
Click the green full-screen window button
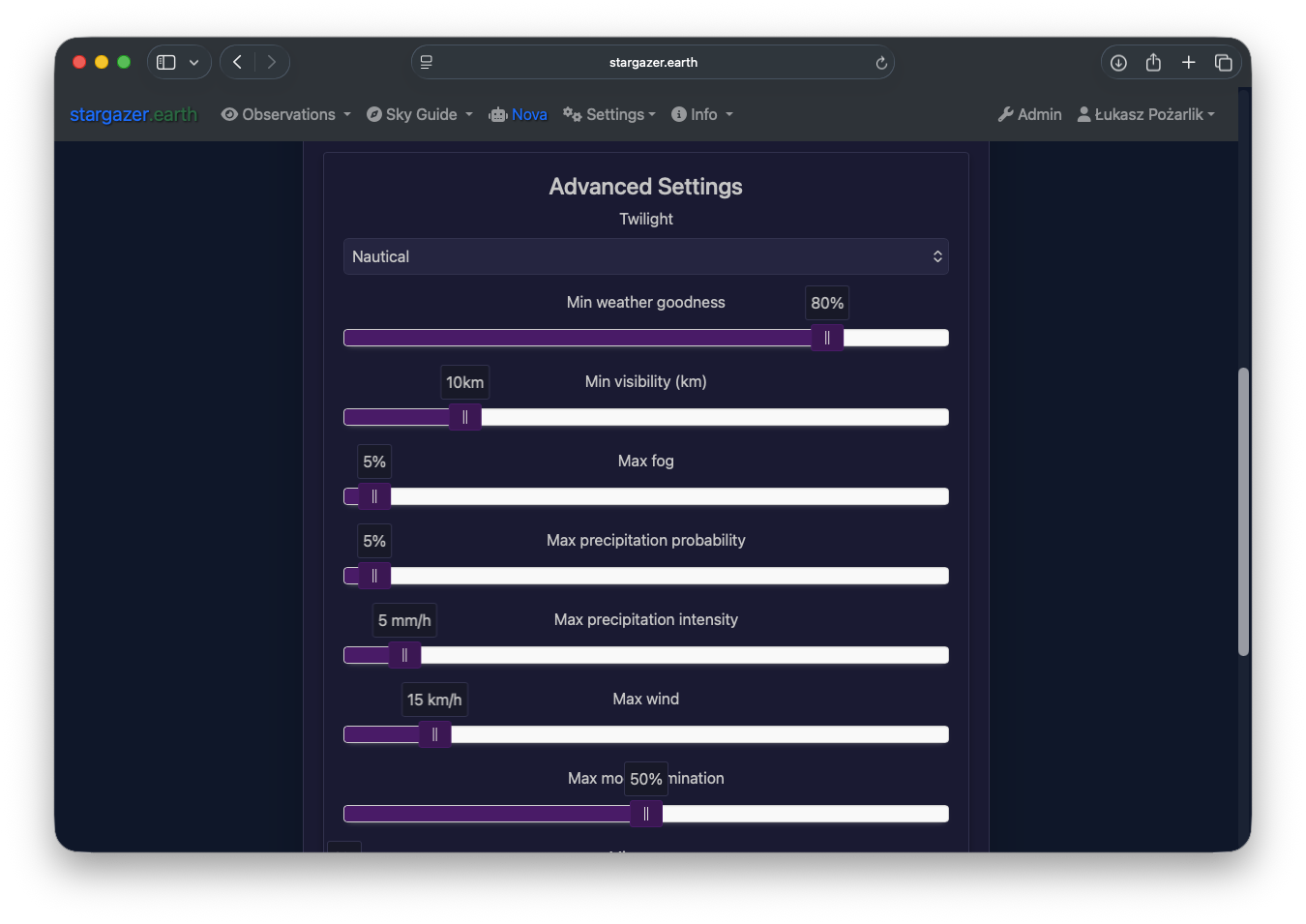pos(124,62)
